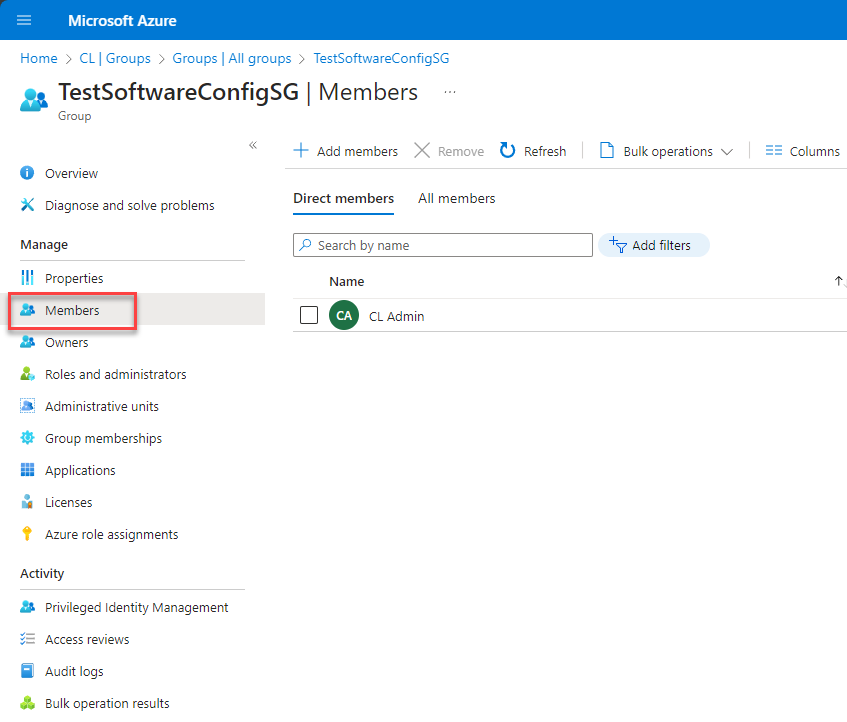This screenshot has width=847, height=722.
Task: Switch to the All members tab
Action: pos(456,198)
